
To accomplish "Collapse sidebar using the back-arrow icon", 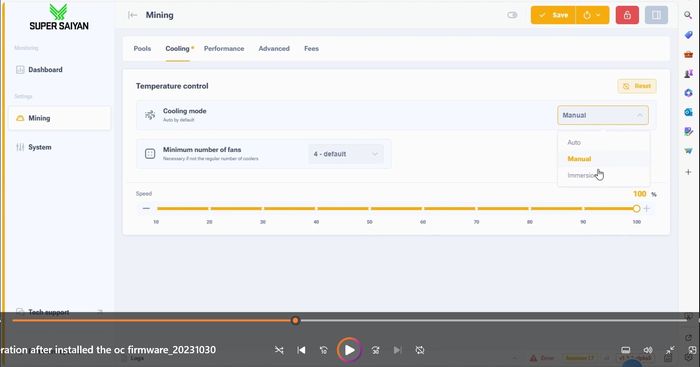I will 133,15.
